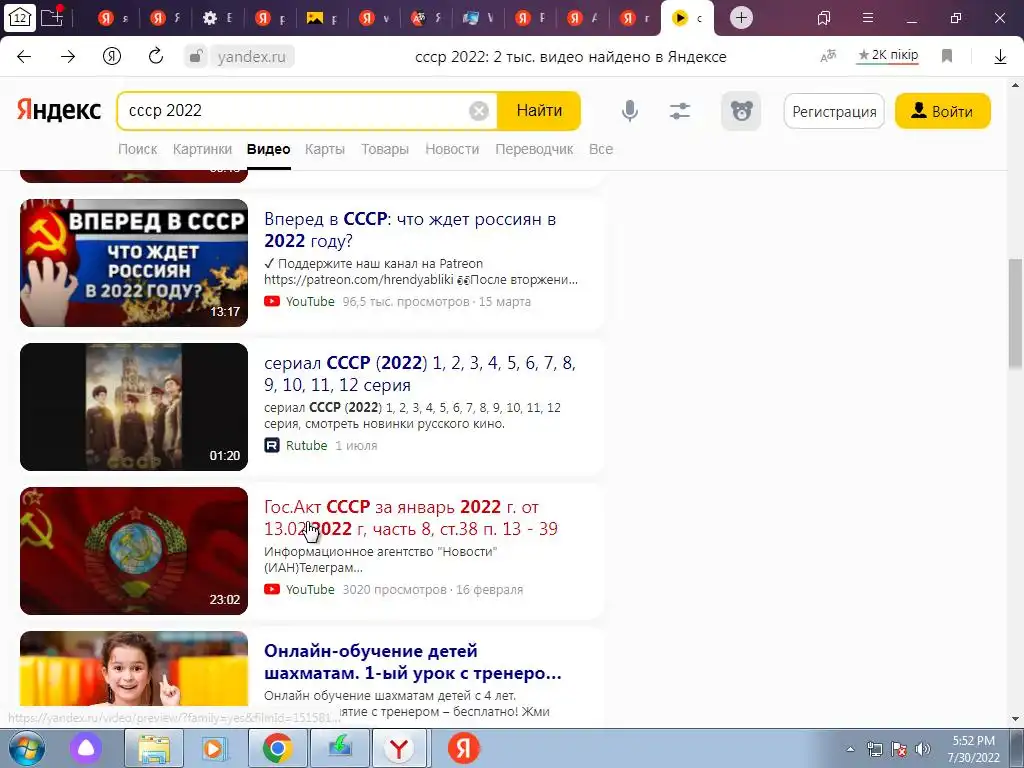Open the 2K reviews rating badge

(x=888, y=56)
